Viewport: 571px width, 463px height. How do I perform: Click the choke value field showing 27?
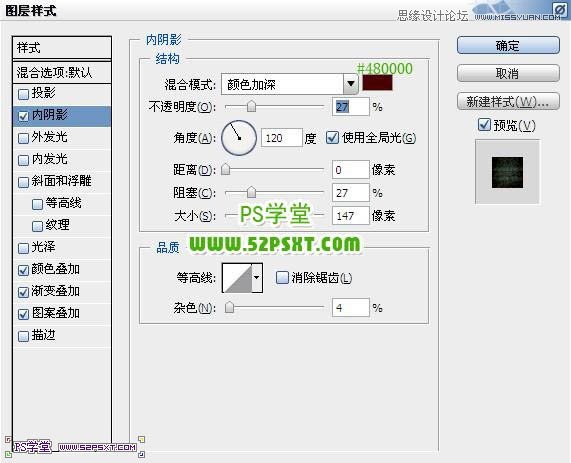pyautogui.click(x=350, y=193)
